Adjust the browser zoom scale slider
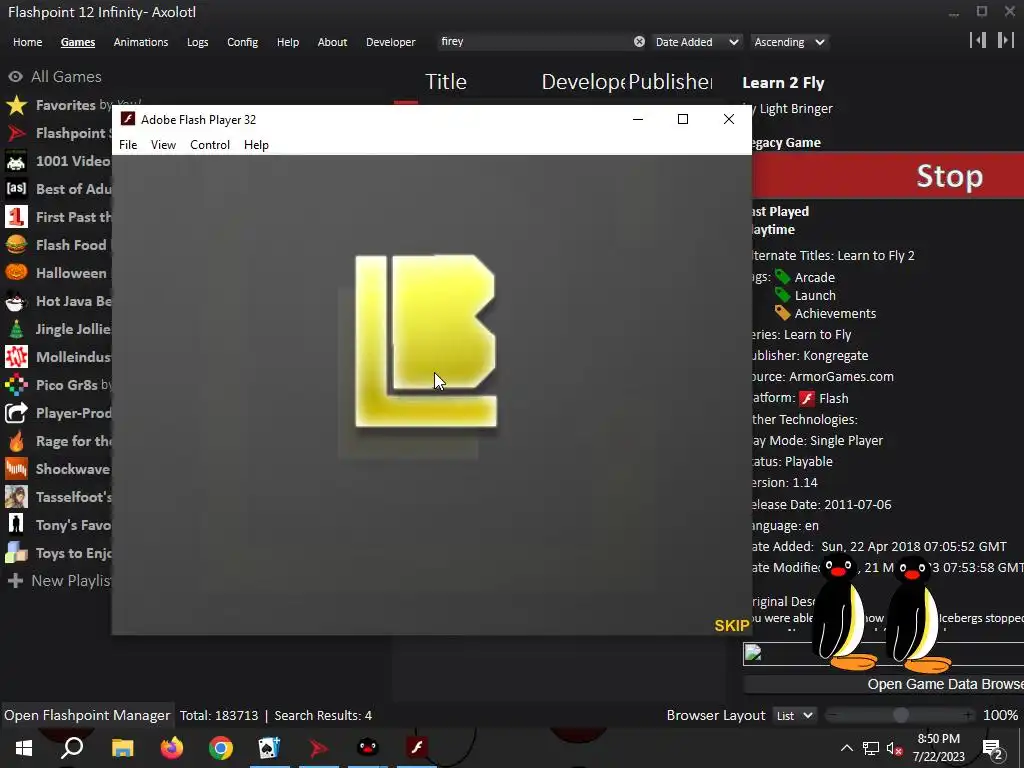 (x=900, y=716)
